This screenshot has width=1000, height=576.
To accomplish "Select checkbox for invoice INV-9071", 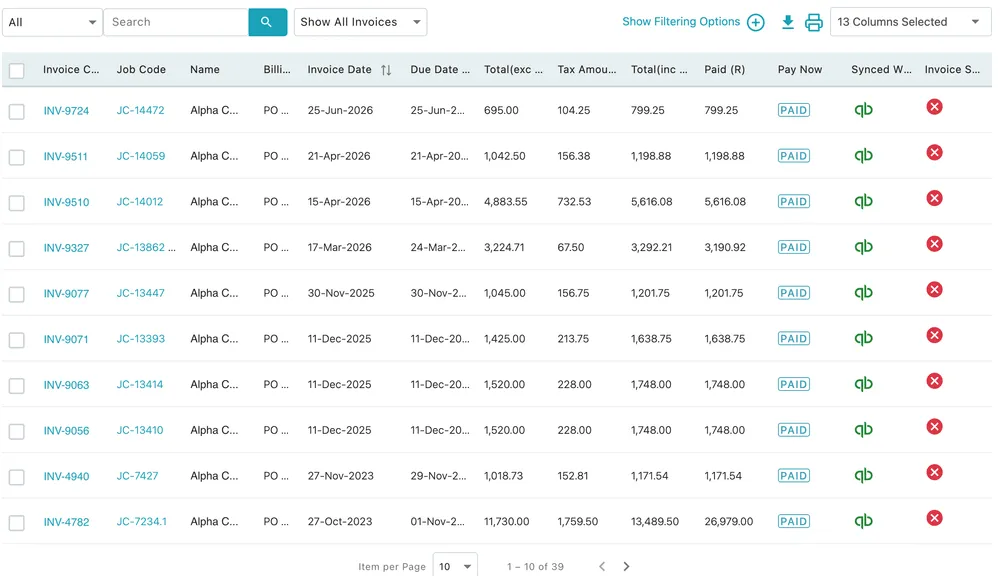I will tap(17, 340).
